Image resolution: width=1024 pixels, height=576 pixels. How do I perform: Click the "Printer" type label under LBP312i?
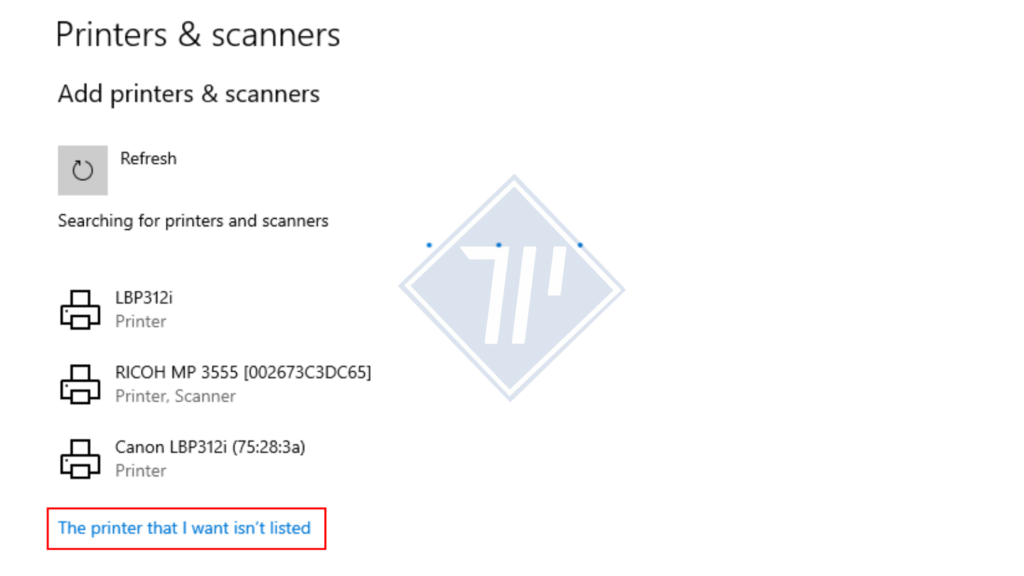[x=140, y=321]
